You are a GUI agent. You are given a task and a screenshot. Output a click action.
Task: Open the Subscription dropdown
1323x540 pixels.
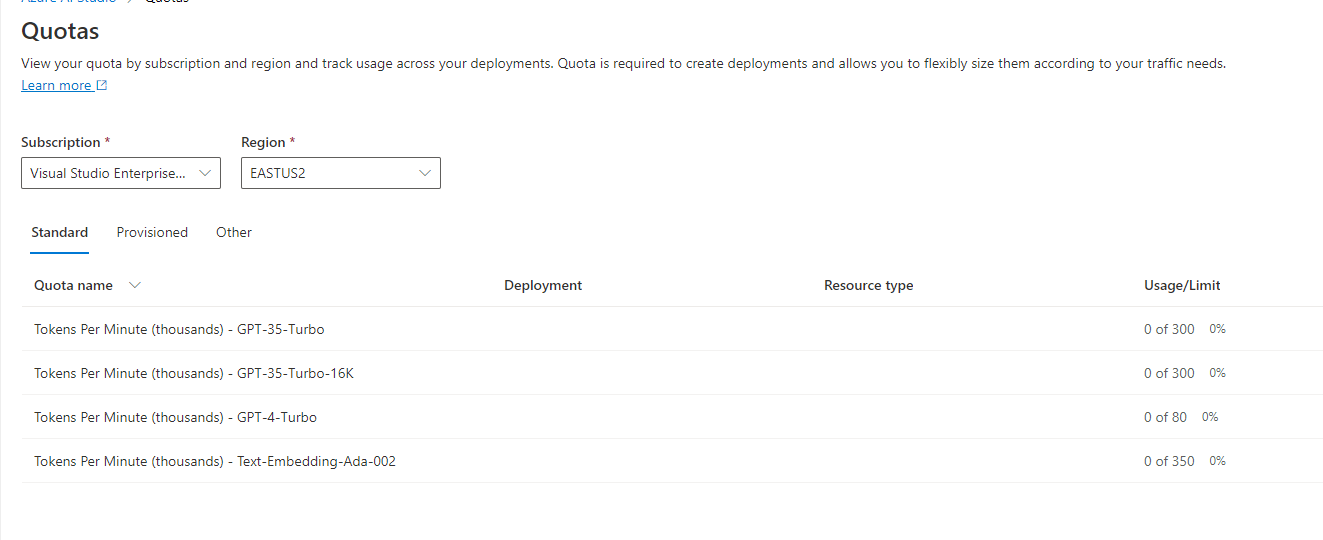pyautogui.click(x=121, y=173)
